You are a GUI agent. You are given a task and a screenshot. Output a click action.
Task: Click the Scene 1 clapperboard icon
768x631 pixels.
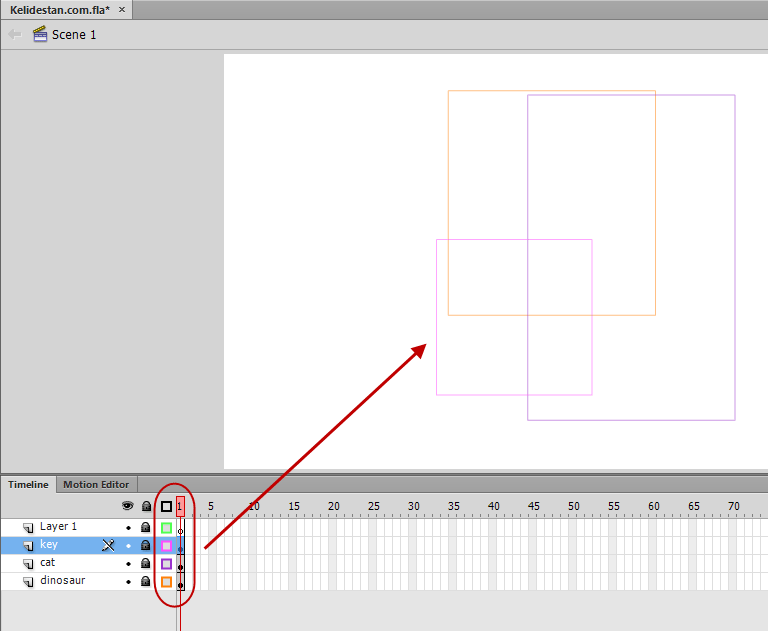coord(40,34)
